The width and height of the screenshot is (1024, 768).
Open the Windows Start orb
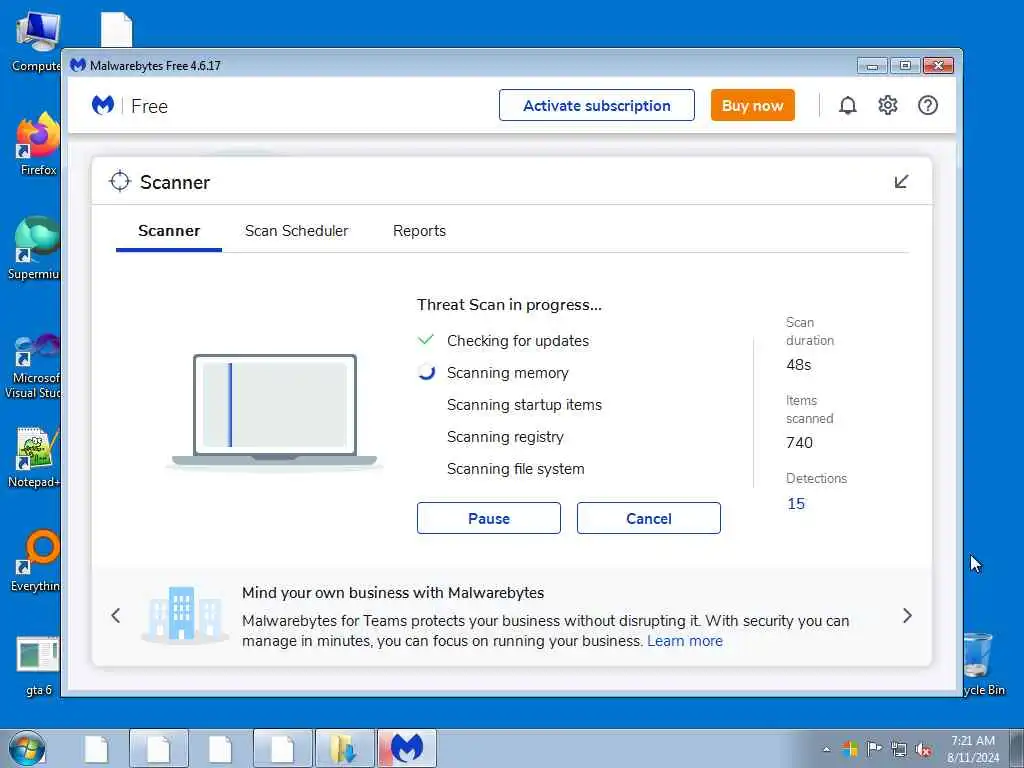[27, 748]
